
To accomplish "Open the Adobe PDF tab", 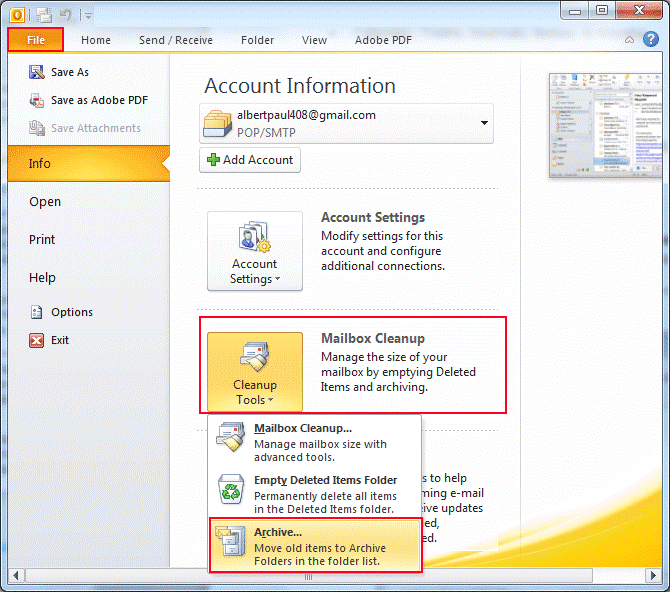I will pos(383,40).
